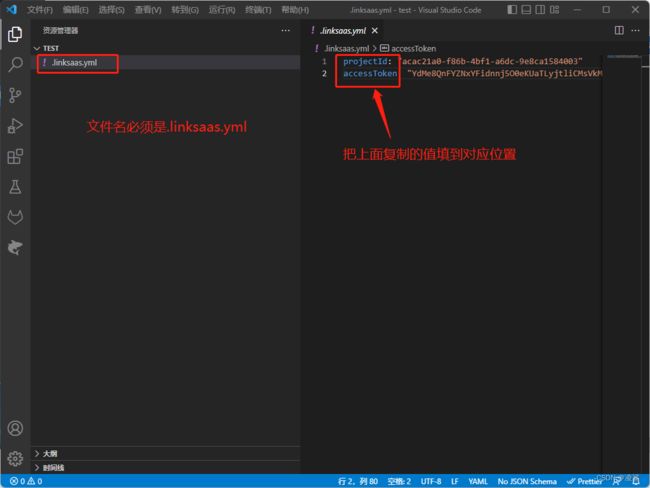Open the 文件(F) menu
650x488 pixels.
(x=40, y=10)
